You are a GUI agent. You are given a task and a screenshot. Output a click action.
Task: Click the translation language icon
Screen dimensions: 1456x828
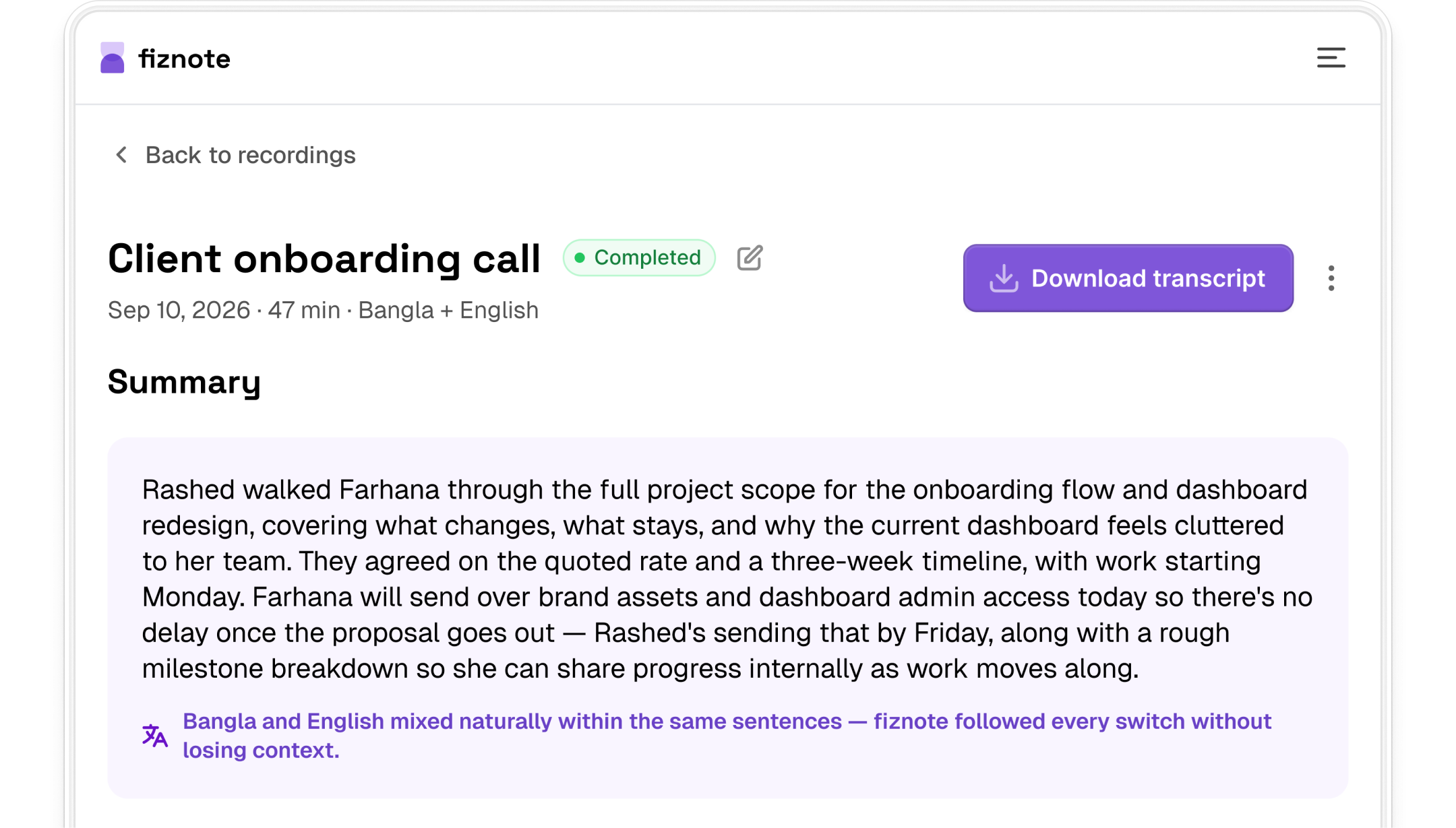155,736
